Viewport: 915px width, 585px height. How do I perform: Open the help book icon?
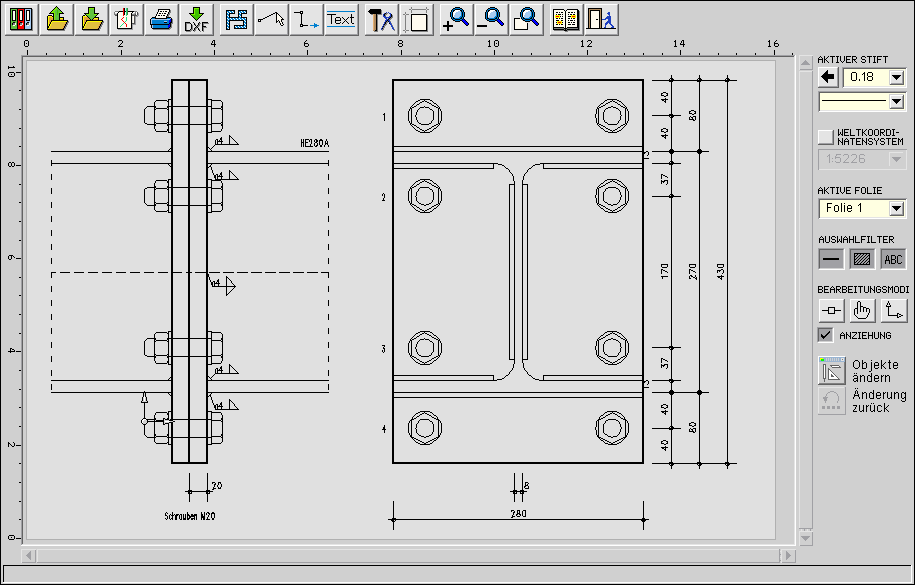coord(566,19)
